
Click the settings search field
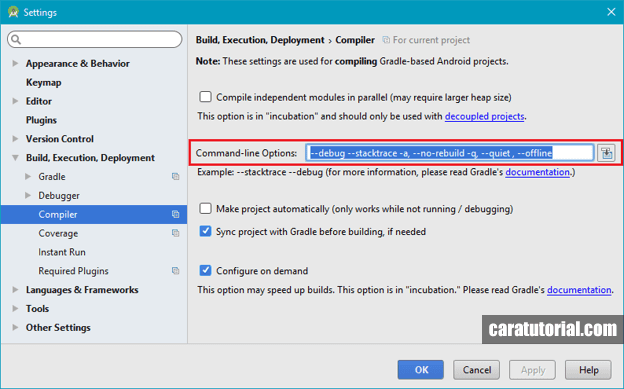pyautogui.click(x=95, y=39)
